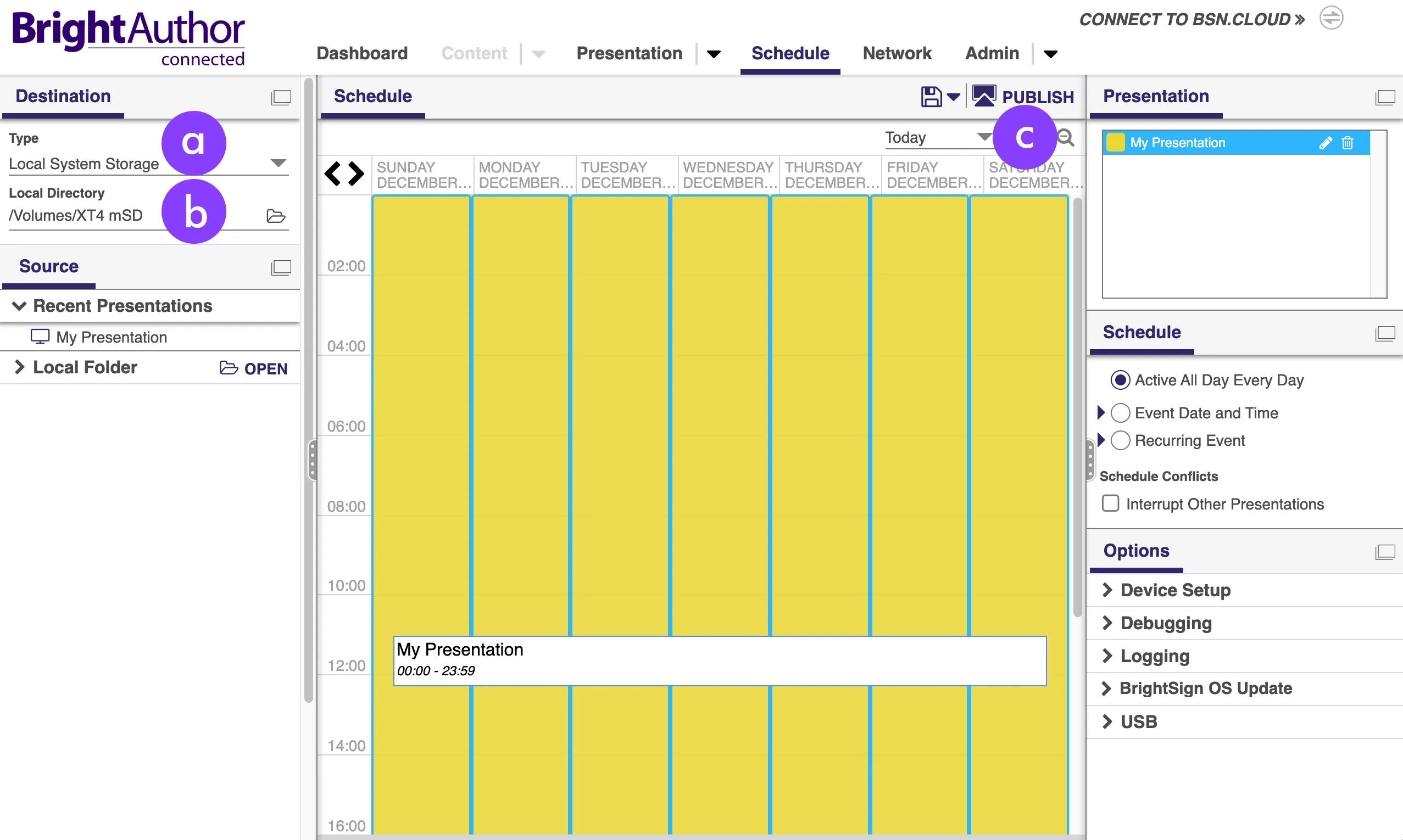
Task: Click CONNECT TO BSN.CLOUD link
Action: point(1192,19)
